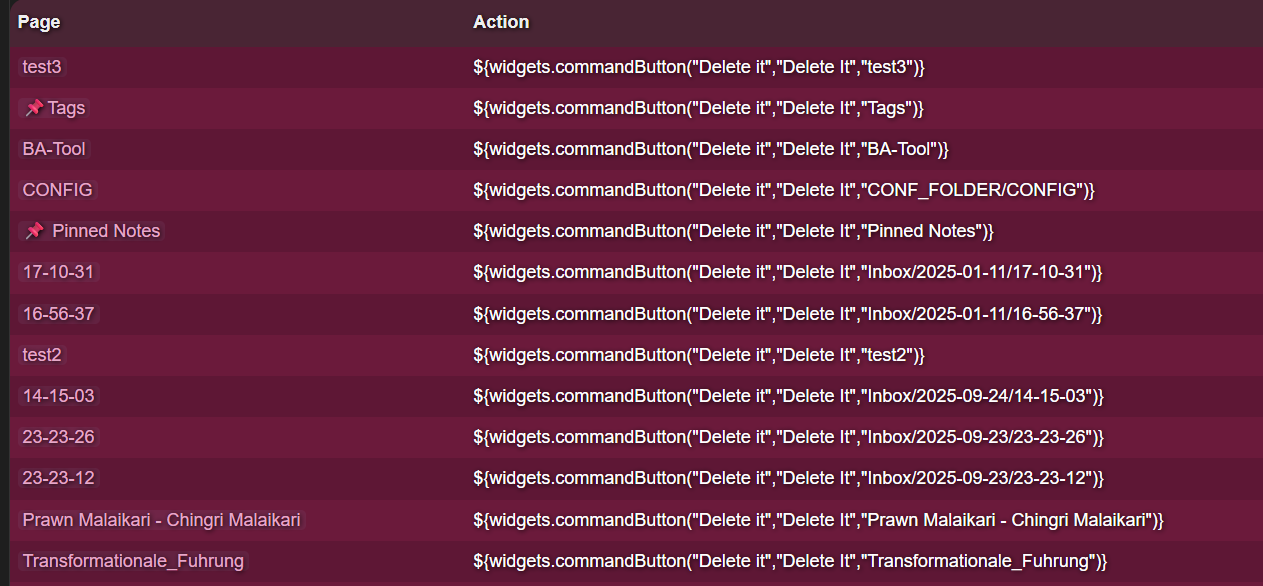Click action text for Inbox/2025-09-24/14-15-03

click(788, 396)
